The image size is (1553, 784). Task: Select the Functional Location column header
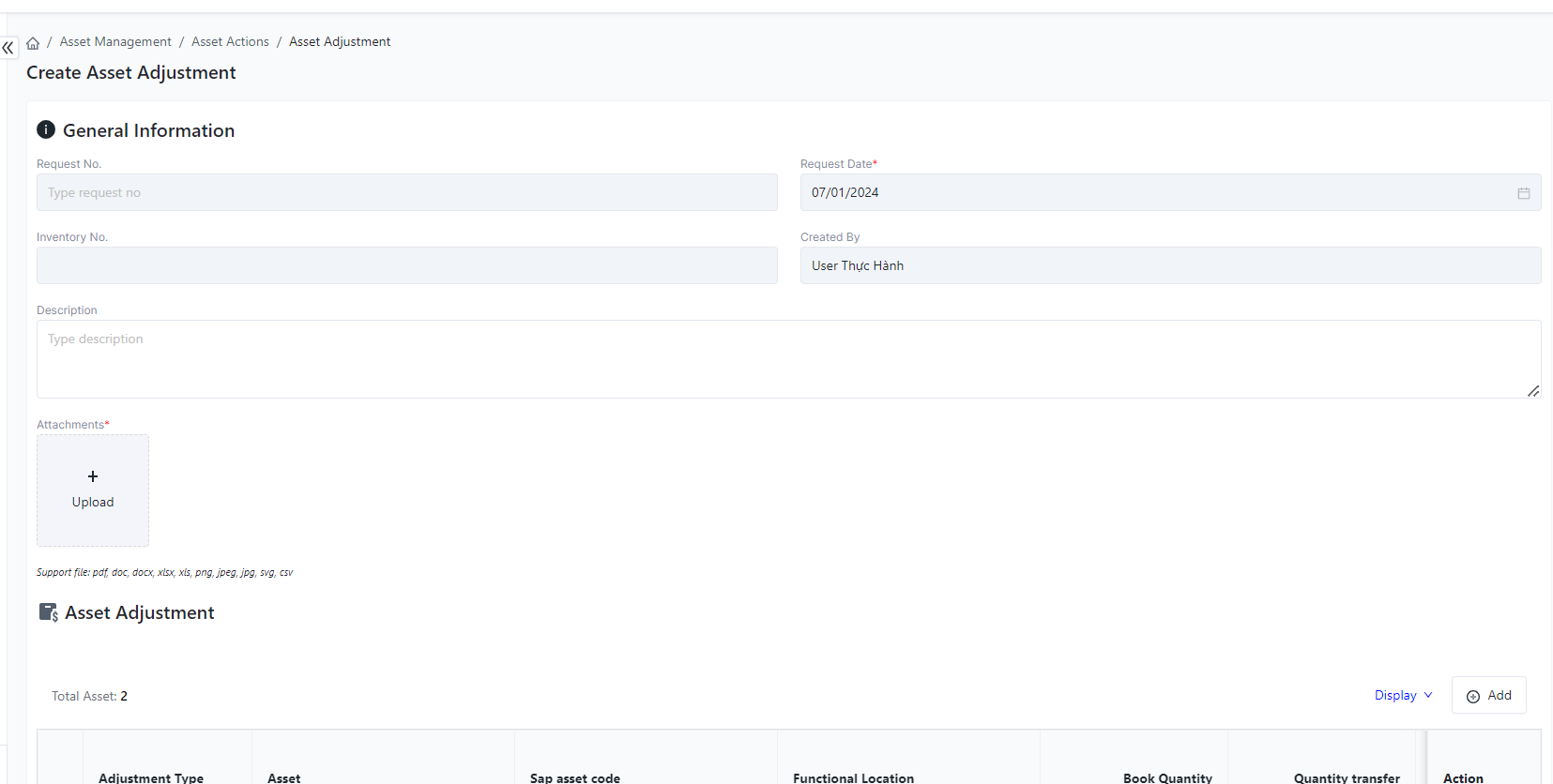(x=853, y=777)
